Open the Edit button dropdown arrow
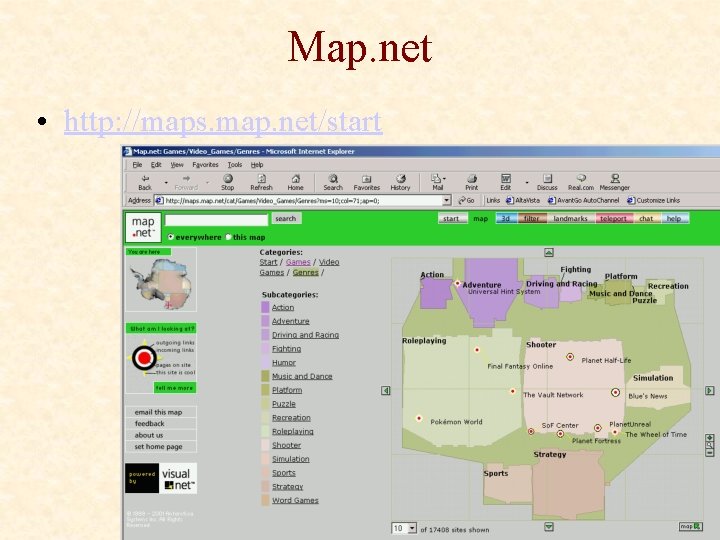 pyautogui.click(x=527, y=183)
